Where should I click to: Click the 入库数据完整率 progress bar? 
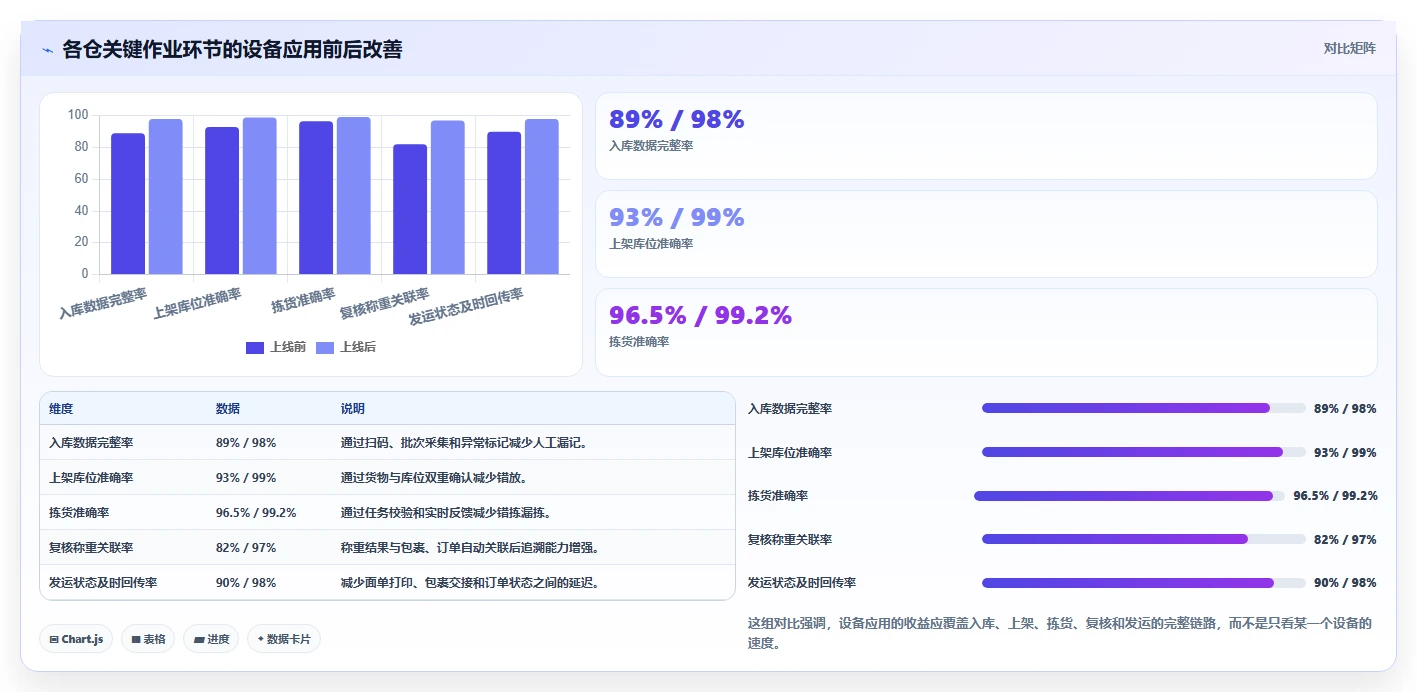point(1144,408)
